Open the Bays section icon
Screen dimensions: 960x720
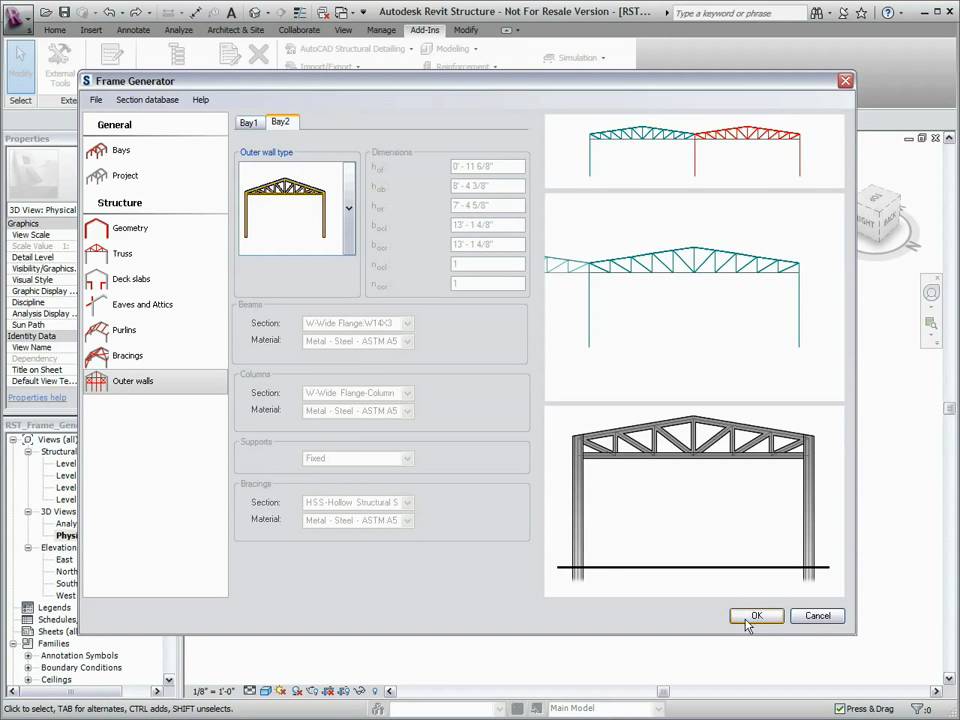[x=96, y=150]
